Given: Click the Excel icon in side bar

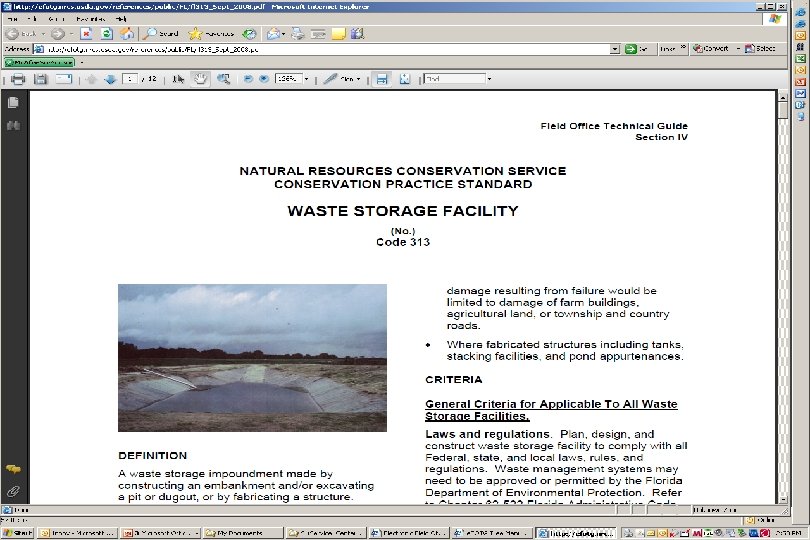Looking at the screenshot, I should (801, 58).
